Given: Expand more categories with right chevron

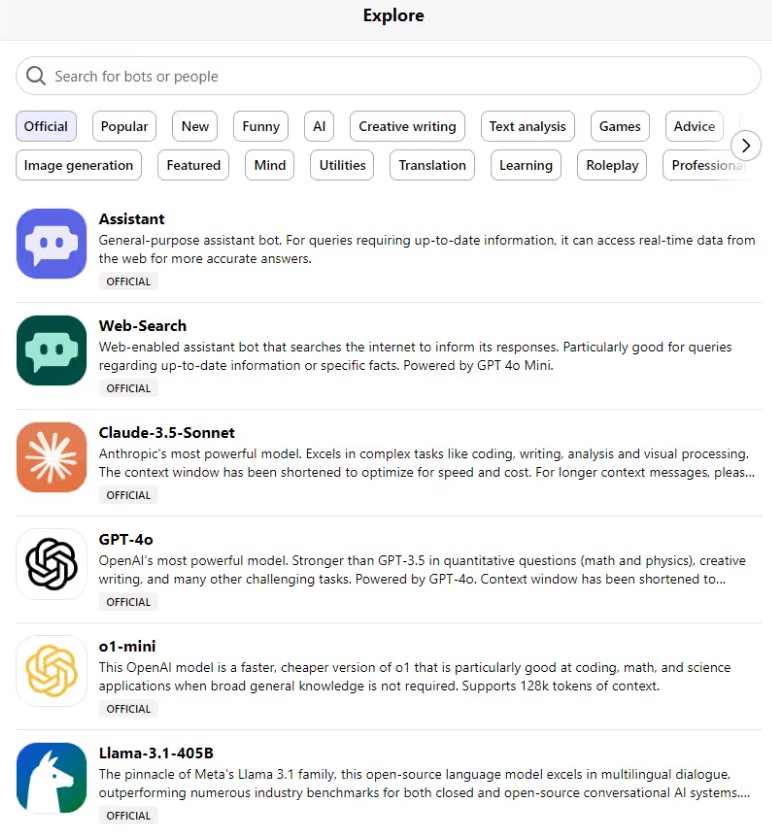Looking at the screenshot, I should click(x=745, y=146).
